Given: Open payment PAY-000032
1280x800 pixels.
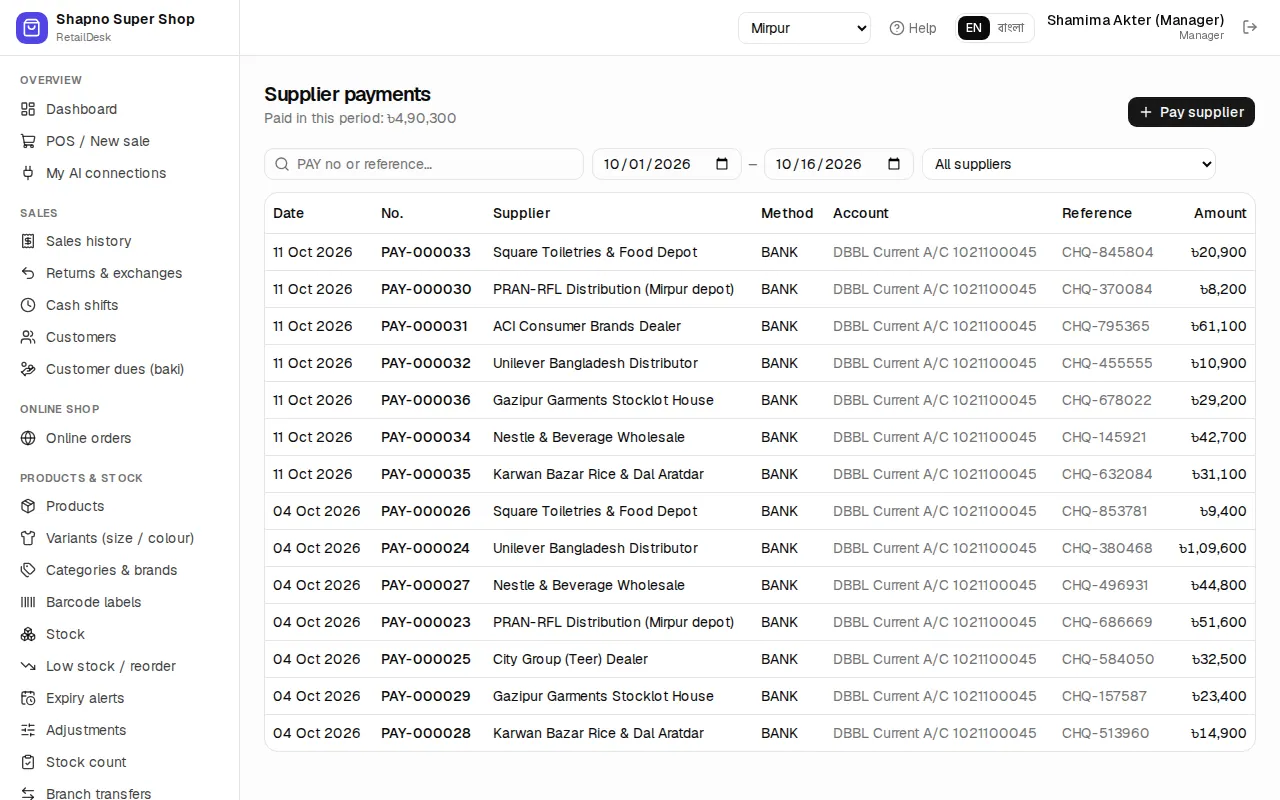Looking at the screenshot, I should click(426, 363).
